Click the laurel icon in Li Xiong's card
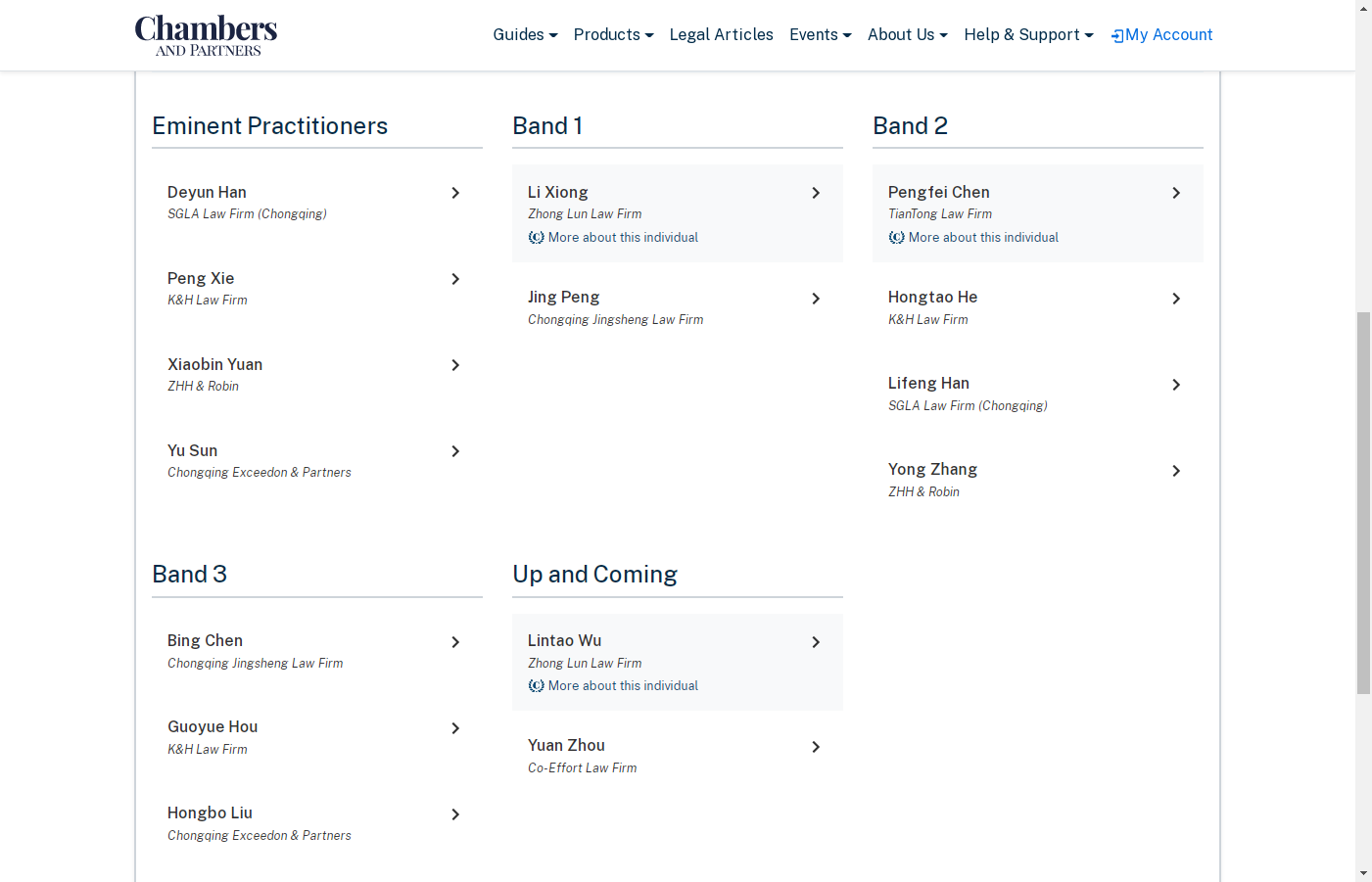This screenshot has height=882, width=1372. 537,237
